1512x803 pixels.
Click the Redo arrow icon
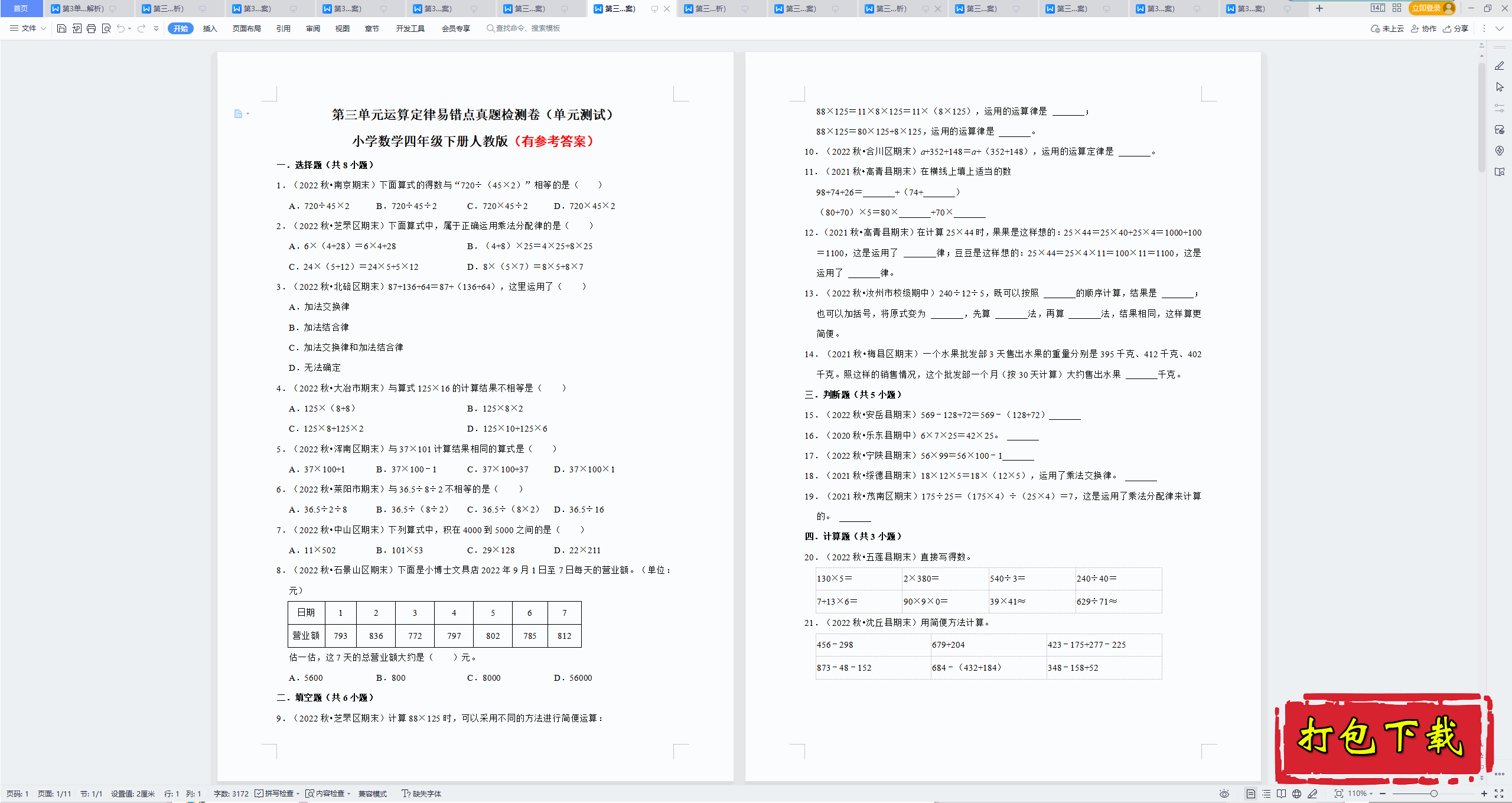[x=141, y=28]
